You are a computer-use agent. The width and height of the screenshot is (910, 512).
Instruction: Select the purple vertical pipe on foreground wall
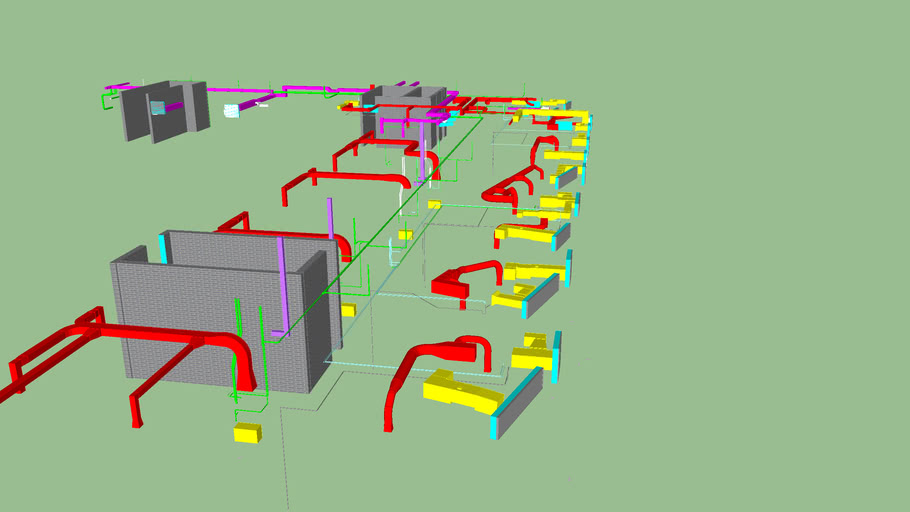tap(283, 285)
